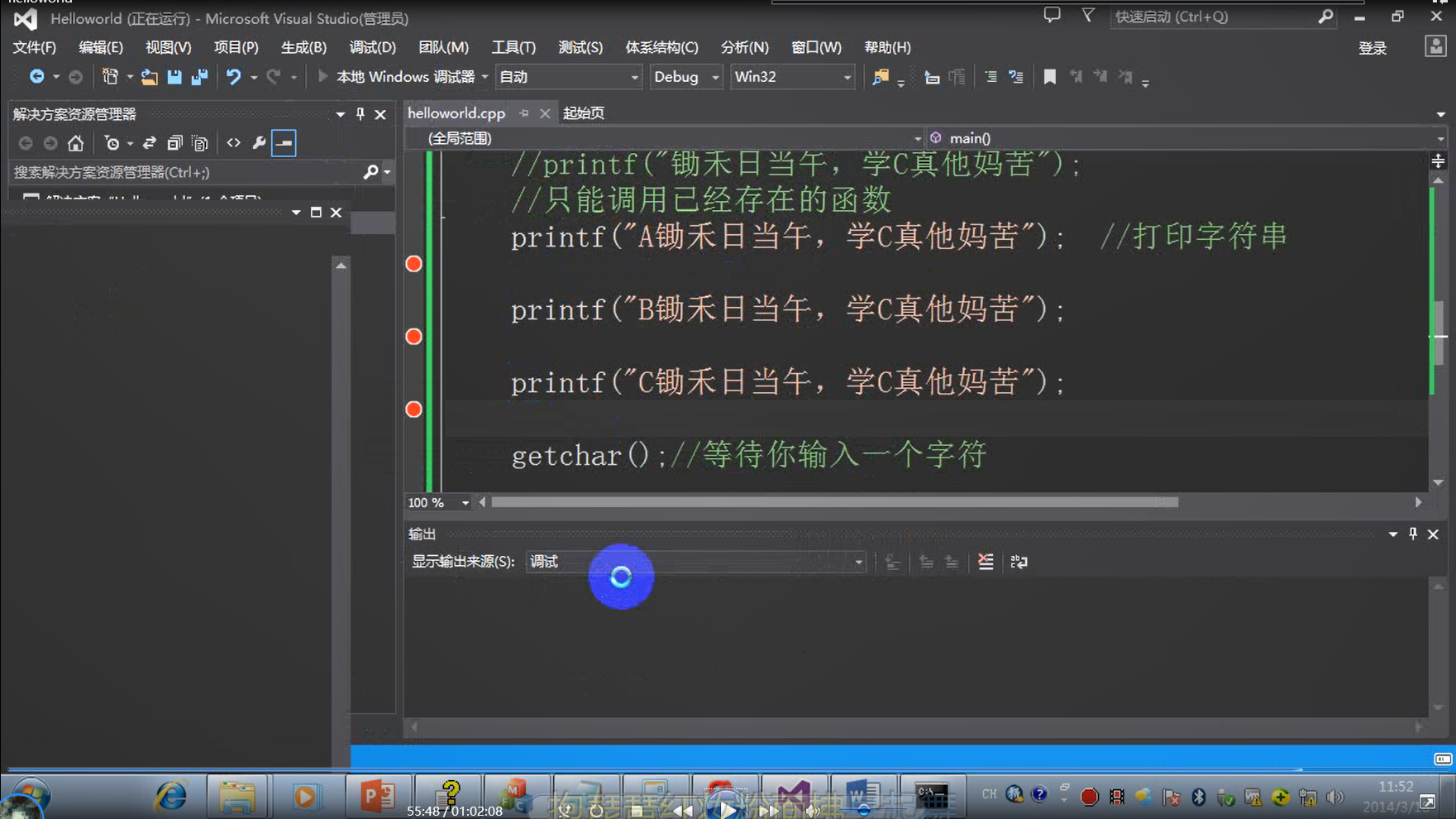Click View Code icon in Solution Explorer
The width and height of the screenshot is (1456, 819).
(x=234, y=143)
